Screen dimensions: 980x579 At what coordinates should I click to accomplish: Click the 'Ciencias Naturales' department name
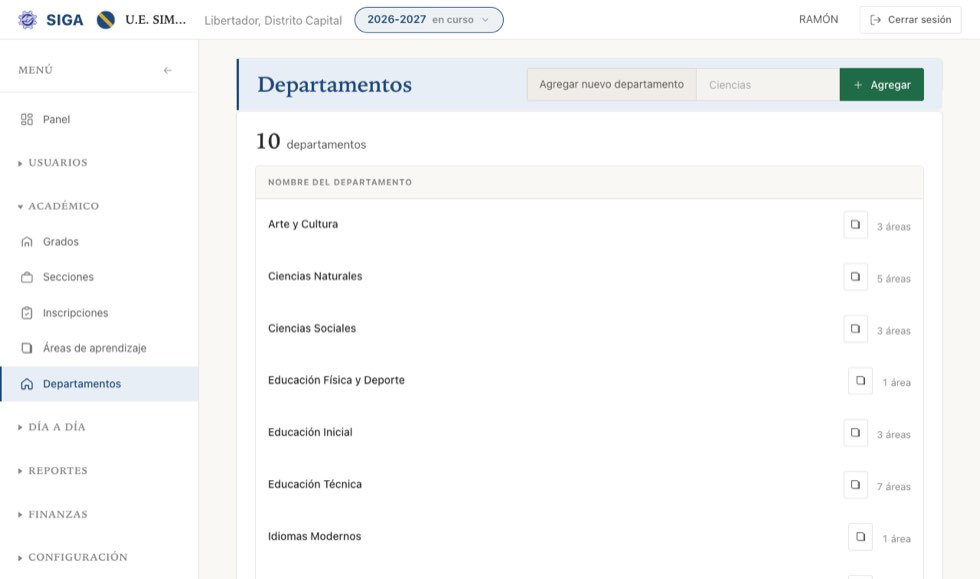(315, 276)
